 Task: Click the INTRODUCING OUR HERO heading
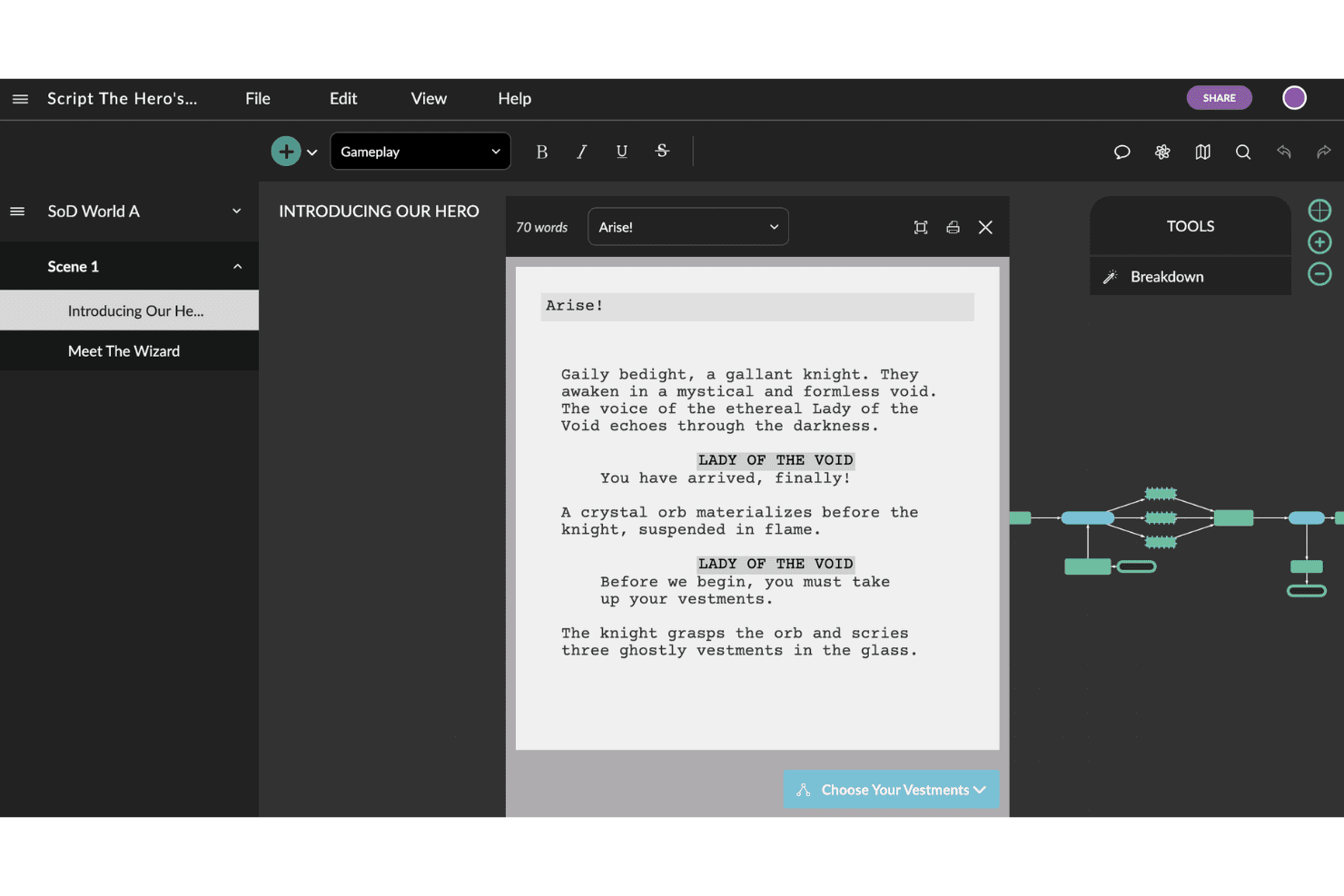[379, 212]
